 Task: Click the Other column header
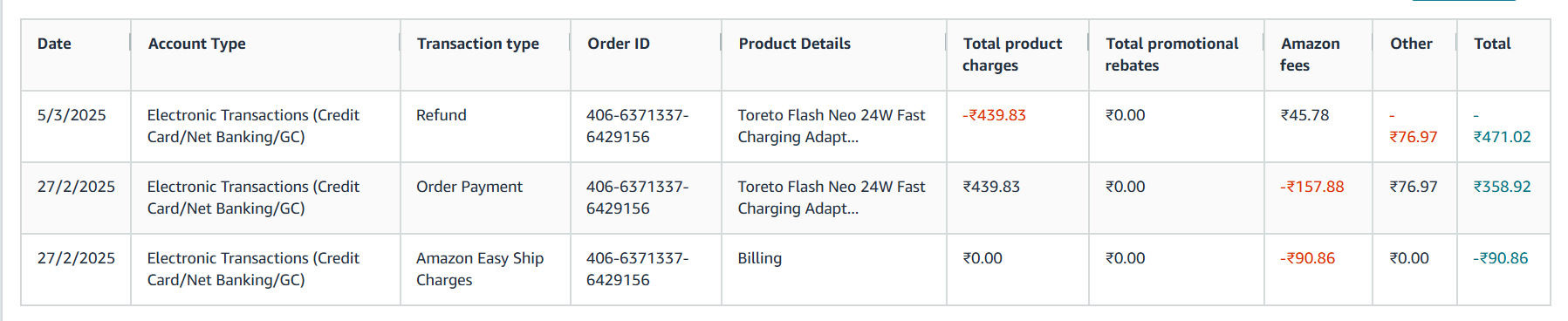pyautogui.click(x=1411, y=44)
